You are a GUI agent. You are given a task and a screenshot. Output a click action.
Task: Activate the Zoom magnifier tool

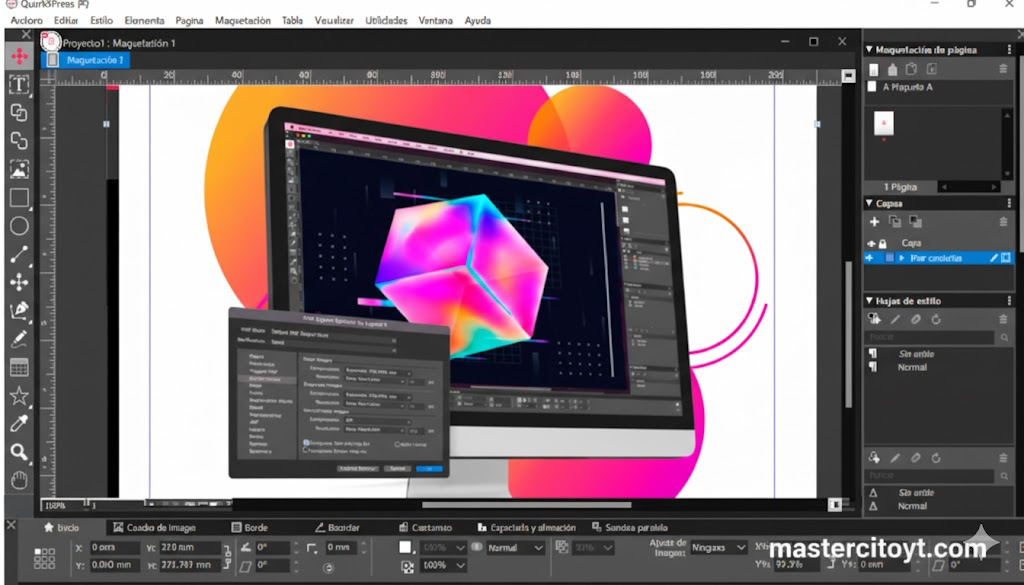(x=18, y=453)
